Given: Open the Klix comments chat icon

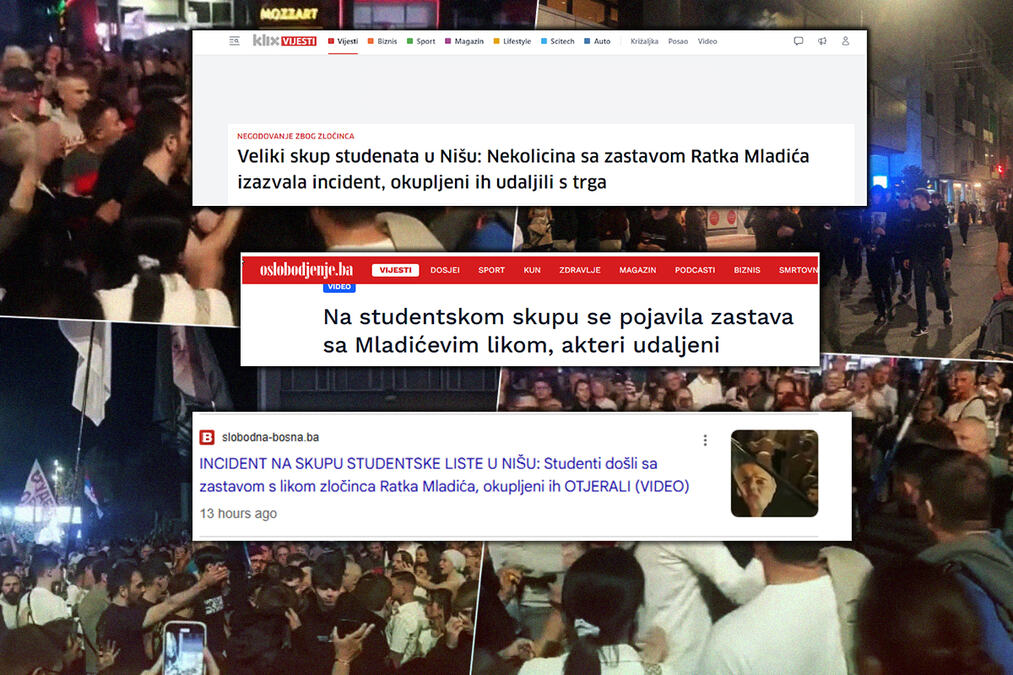Looking at the screenshot, I should [x=799, y=41].
